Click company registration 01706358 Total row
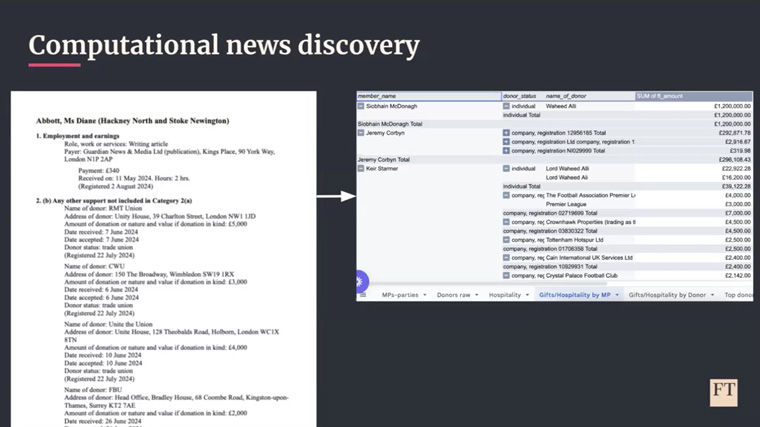 550,249
